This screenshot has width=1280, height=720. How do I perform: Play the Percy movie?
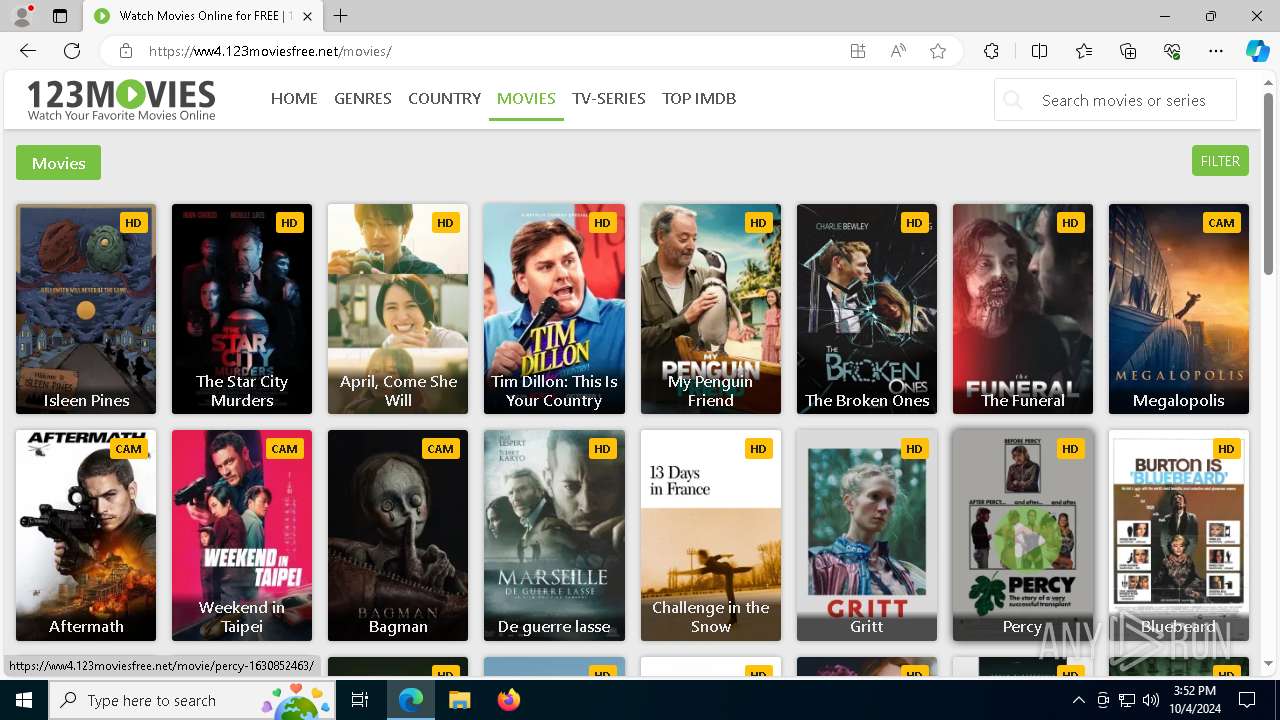[x=1023, y=540]
